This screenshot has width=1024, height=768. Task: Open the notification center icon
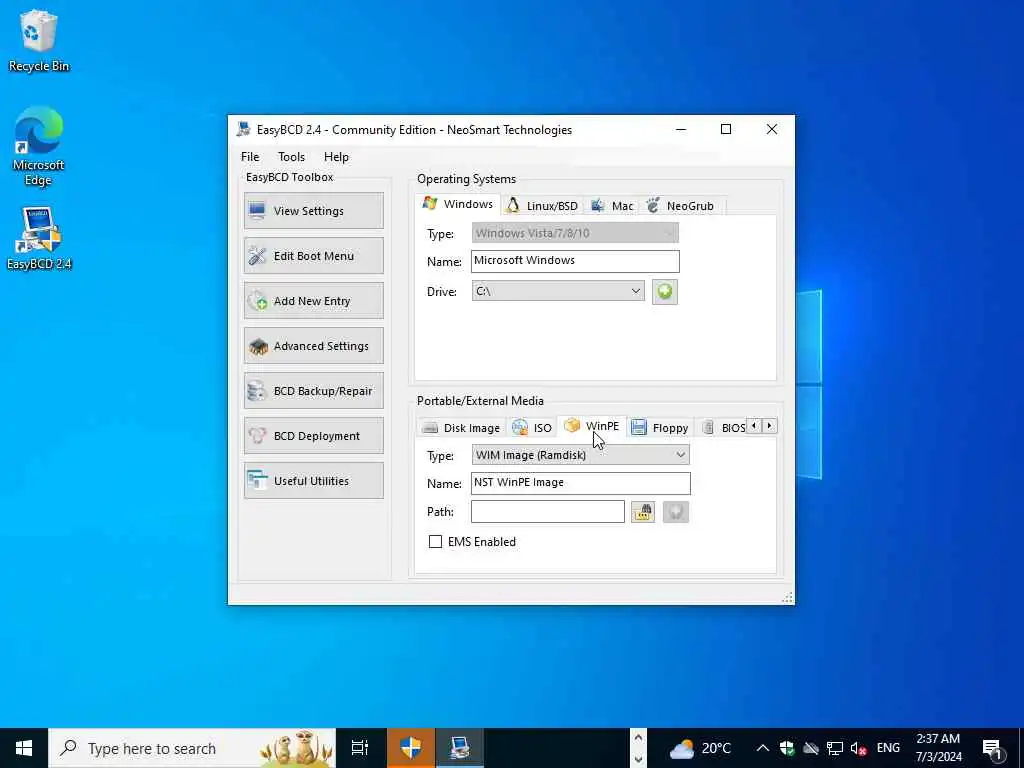[993, 748]
